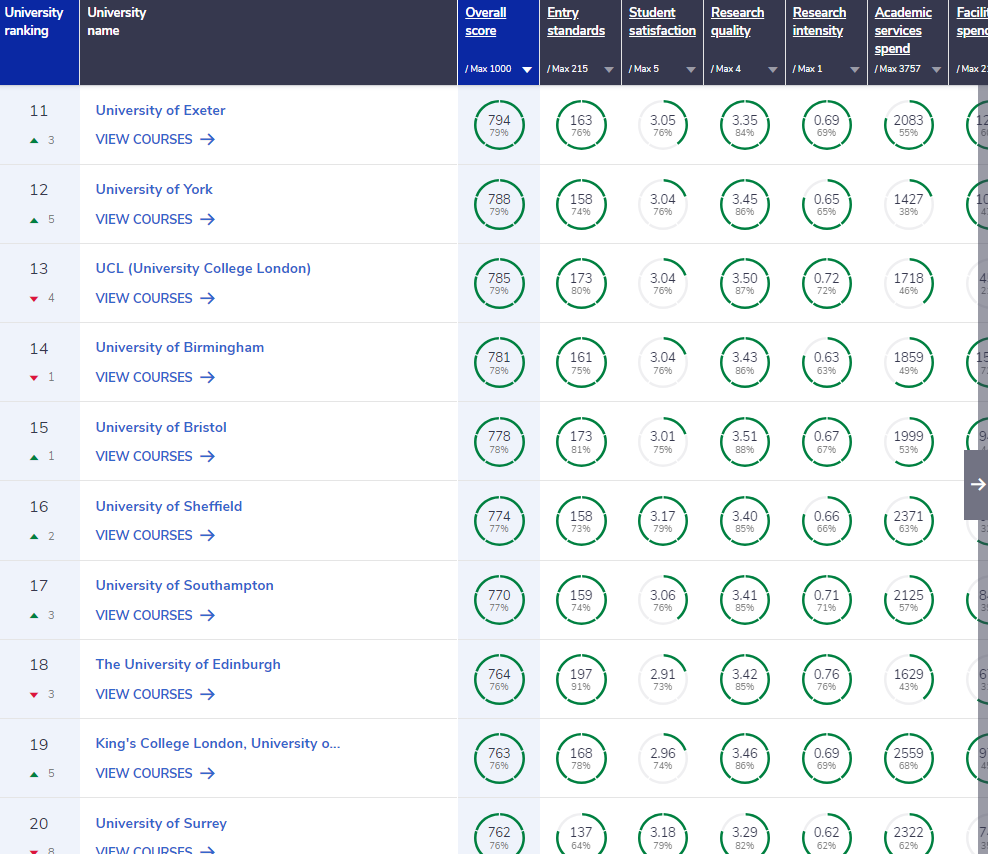Click Southampton research intensity 0.71 circle
Viewport: 988px width, 854px height.
(827, 600)
